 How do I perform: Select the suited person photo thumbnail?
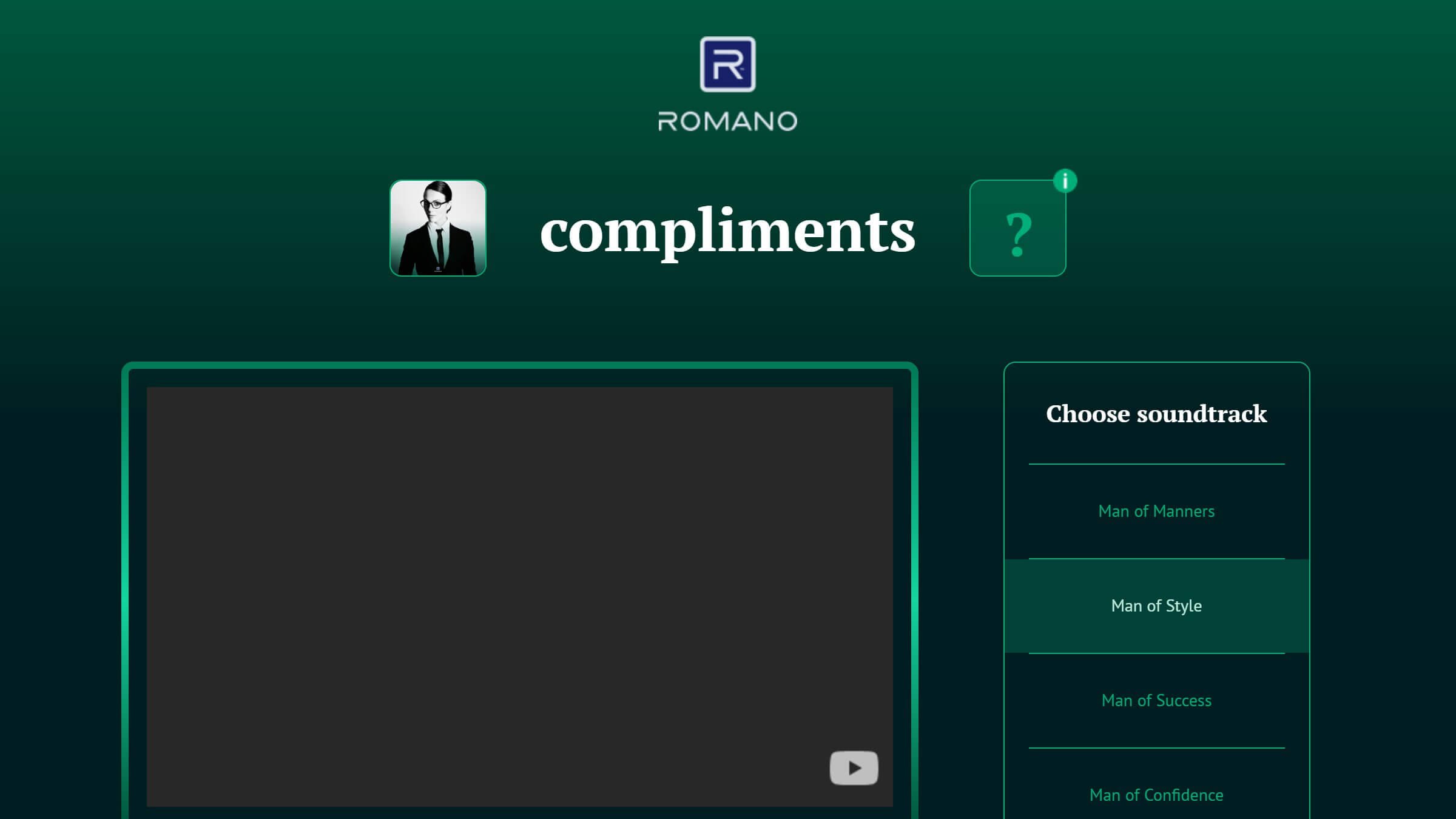438,228
